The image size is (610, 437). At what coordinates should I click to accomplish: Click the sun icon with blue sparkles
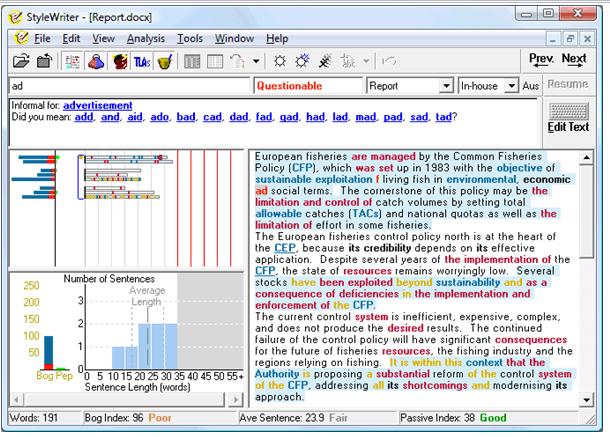pyautogui.click(x=302, y=61)
